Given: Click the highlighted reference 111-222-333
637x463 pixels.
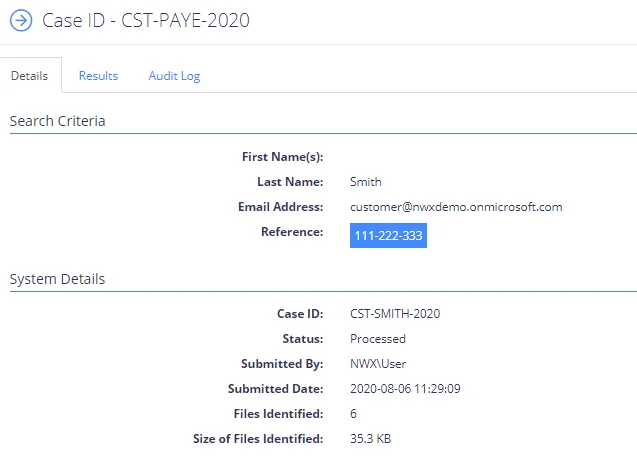Looking at the screenshot, I should tap(388, 236).
